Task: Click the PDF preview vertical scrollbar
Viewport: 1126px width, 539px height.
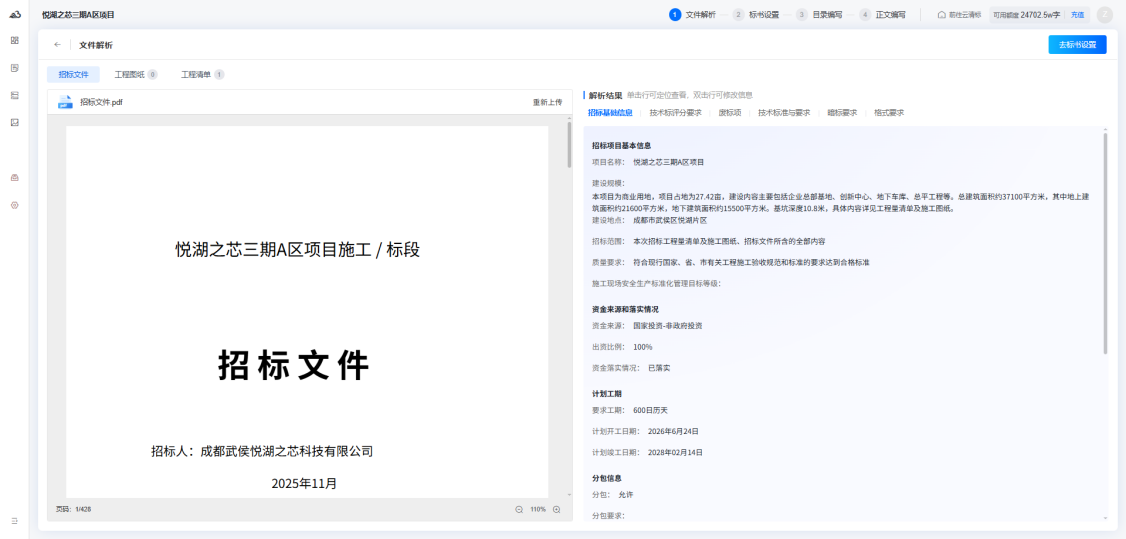Action: tap(569, 145)
